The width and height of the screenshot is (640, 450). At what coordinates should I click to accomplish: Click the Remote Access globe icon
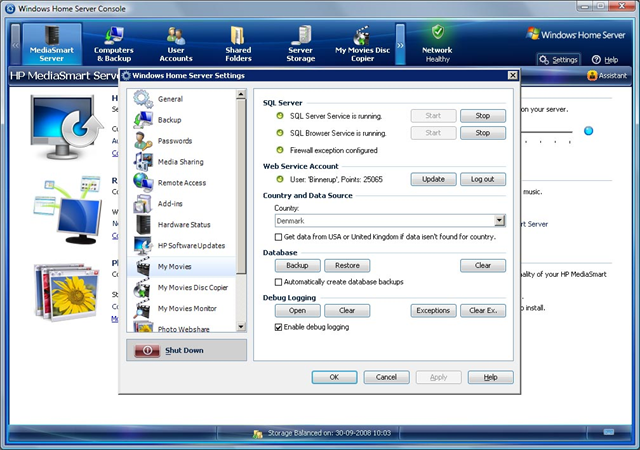click(143, 183)
